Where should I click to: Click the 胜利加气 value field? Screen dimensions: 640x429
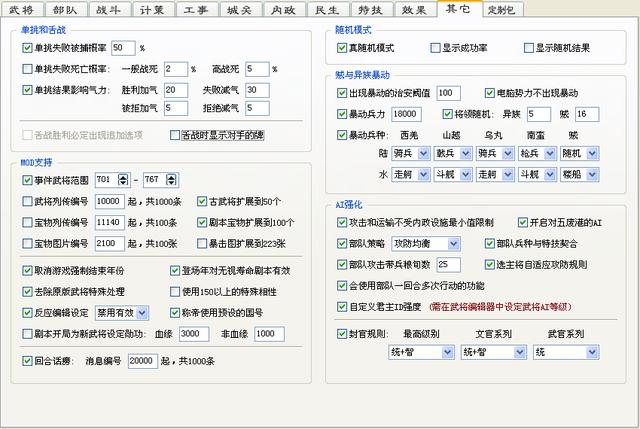click(173, 90)
